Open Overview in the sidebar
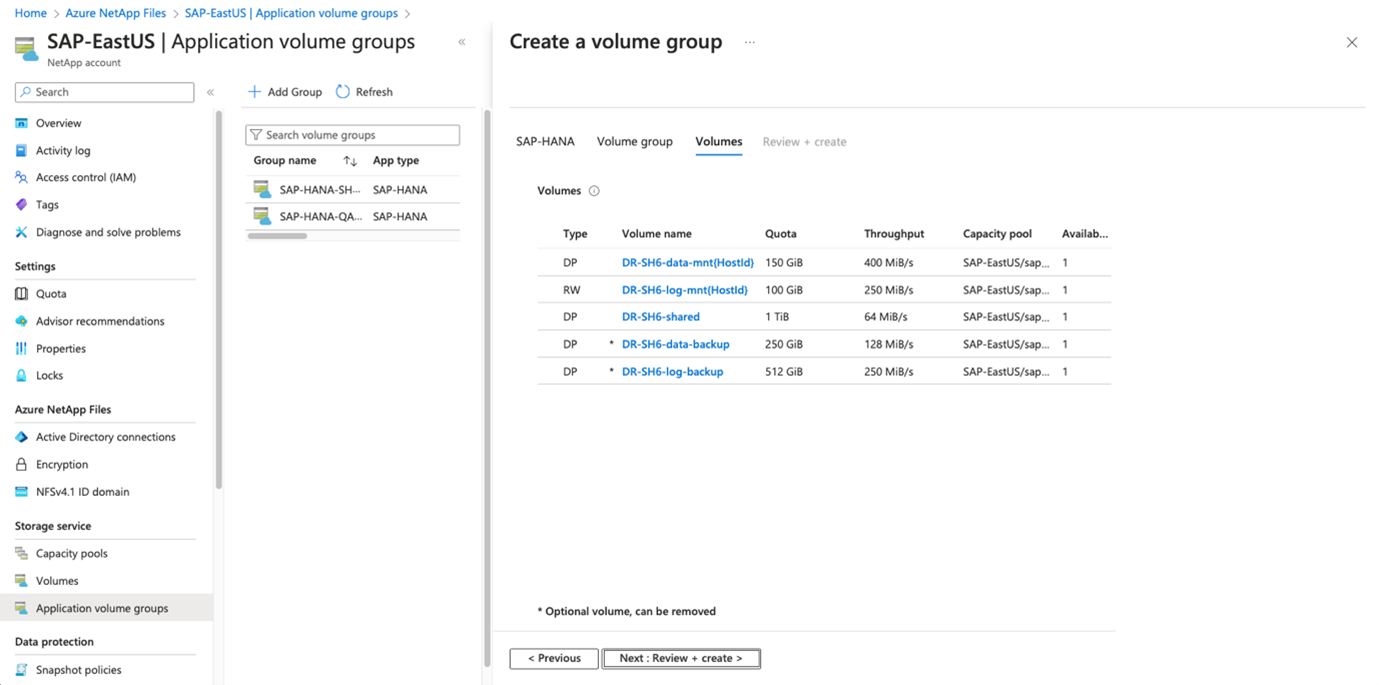This screenshot has width=1379, height=685. (x=58, y=123)
